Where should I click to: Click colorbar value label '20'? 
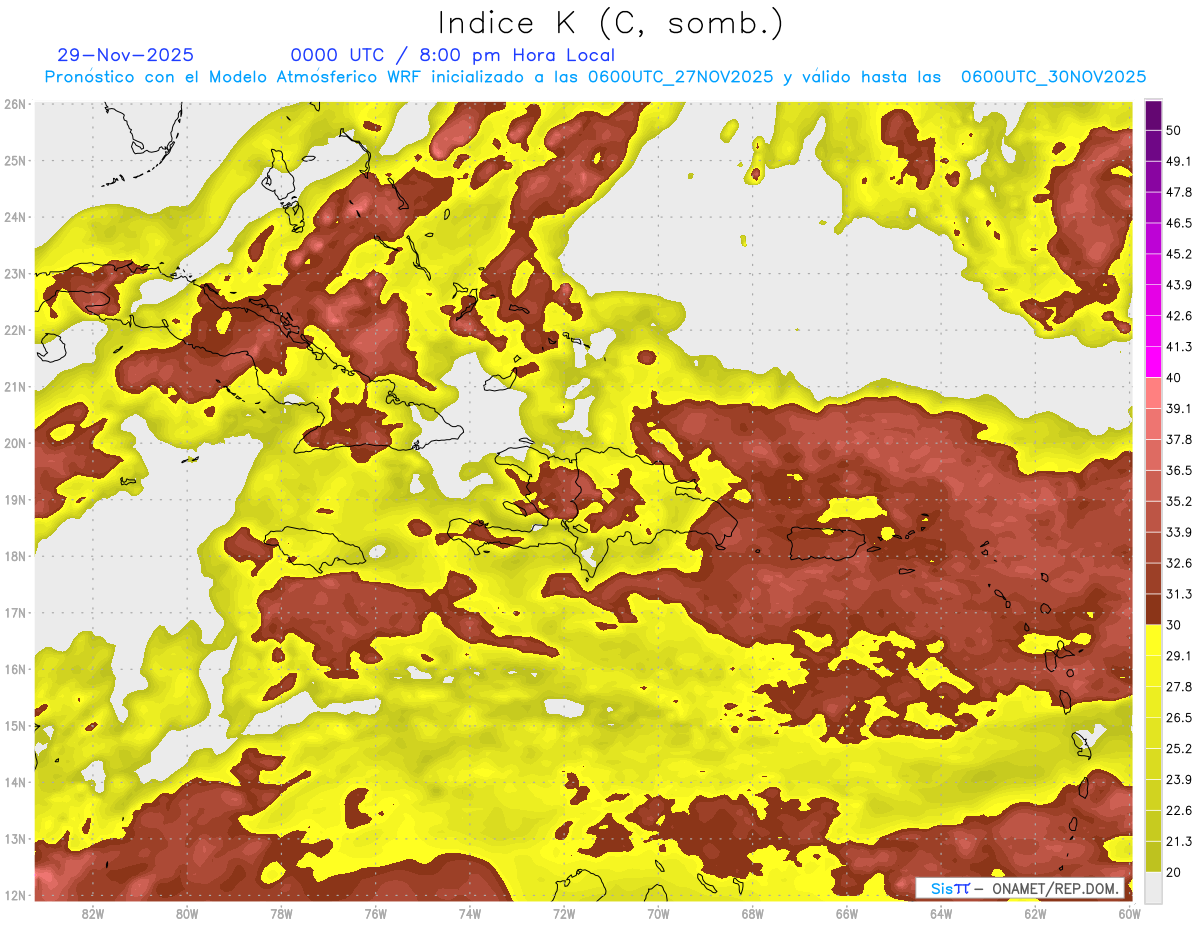tap(1174, 872)
